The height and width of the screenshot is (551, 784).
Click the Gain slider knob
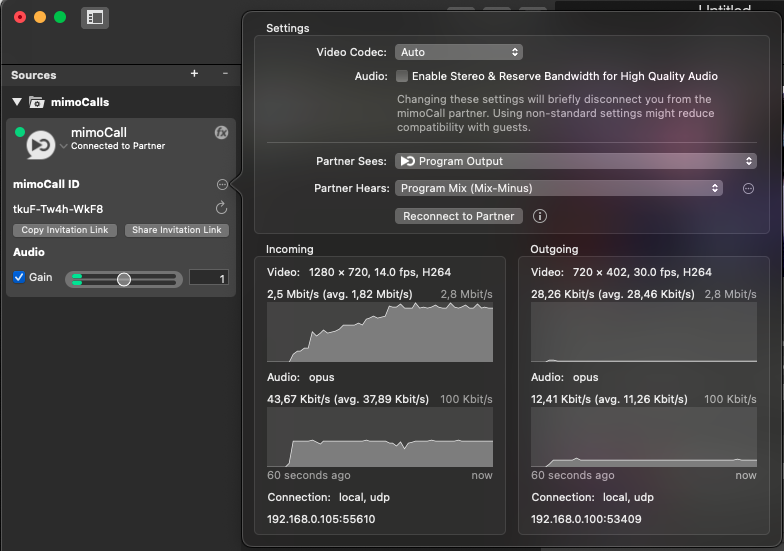click(x=124, y=279)
